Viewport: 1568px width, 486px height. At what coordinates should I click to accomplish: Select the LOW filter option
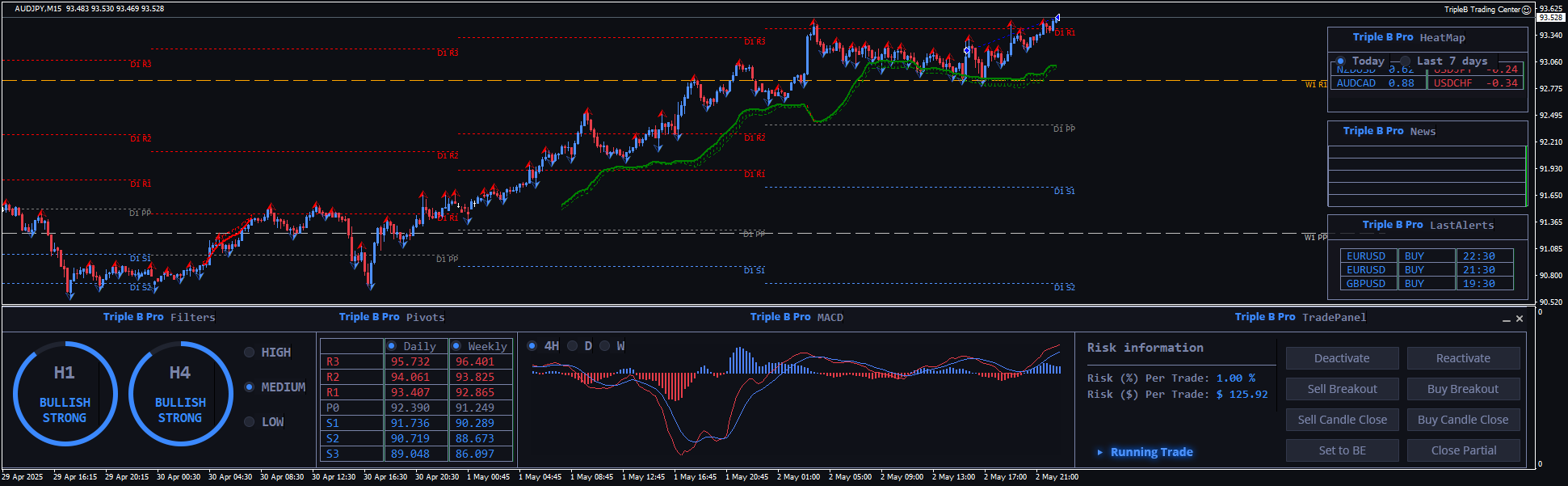[x=250, y=422]
